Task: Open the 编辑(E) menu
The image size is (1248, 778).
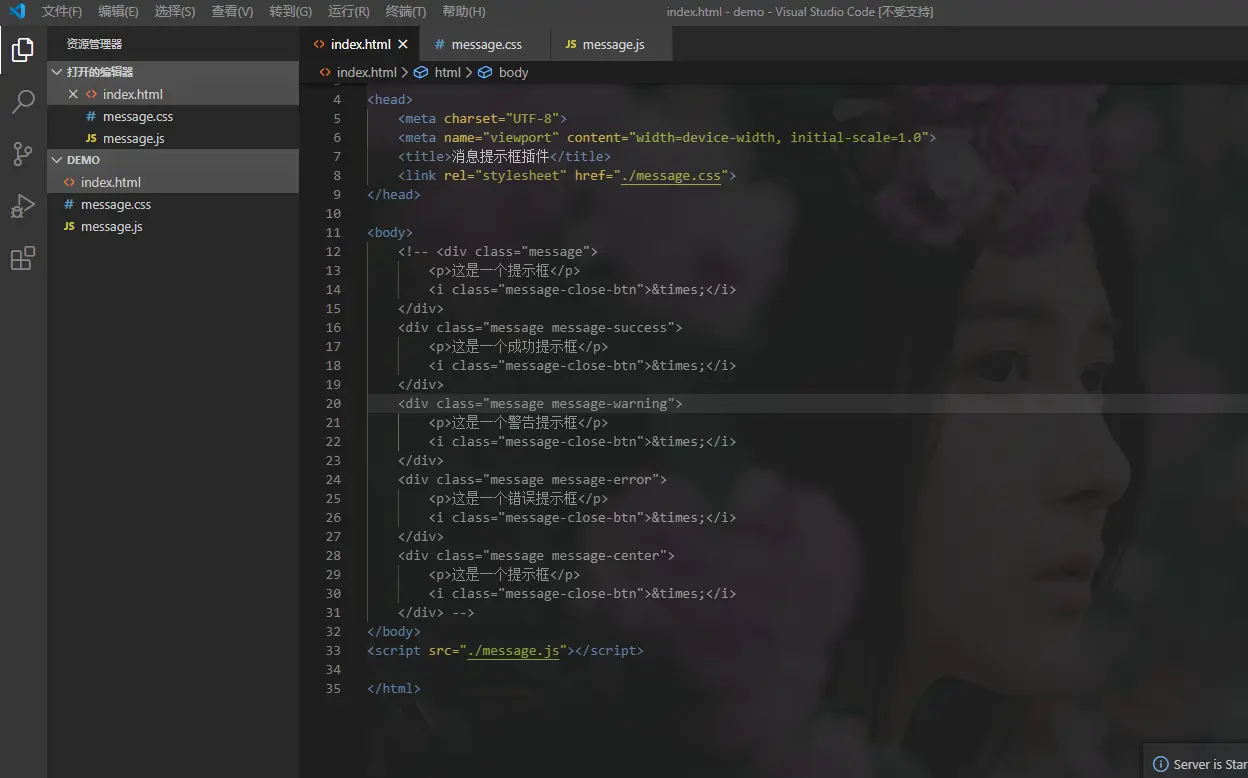Action: point(118,11)
